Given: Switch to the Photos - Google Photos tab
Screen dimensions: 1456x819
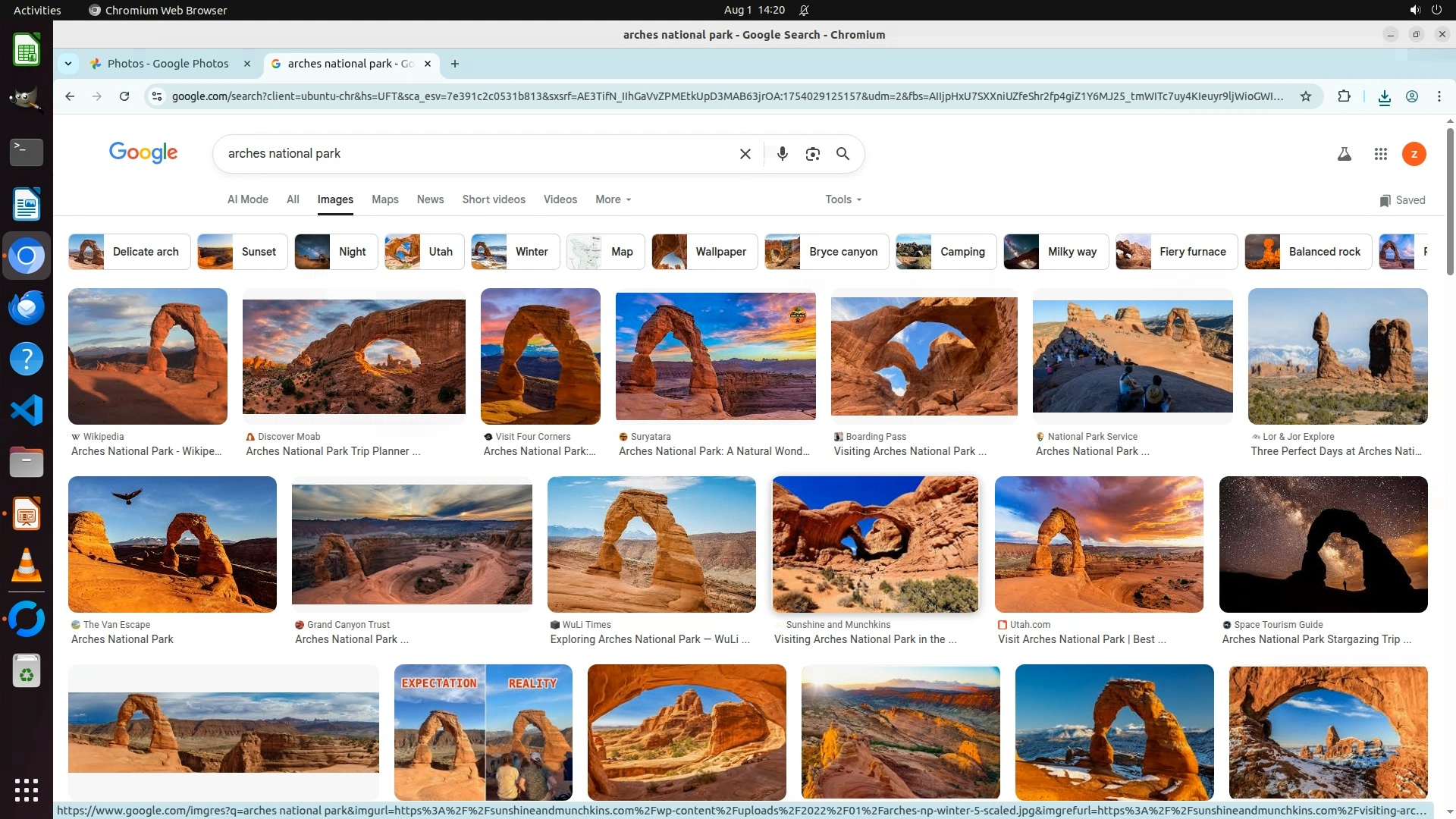Looking at the screenshot, I should coord(168,64).
